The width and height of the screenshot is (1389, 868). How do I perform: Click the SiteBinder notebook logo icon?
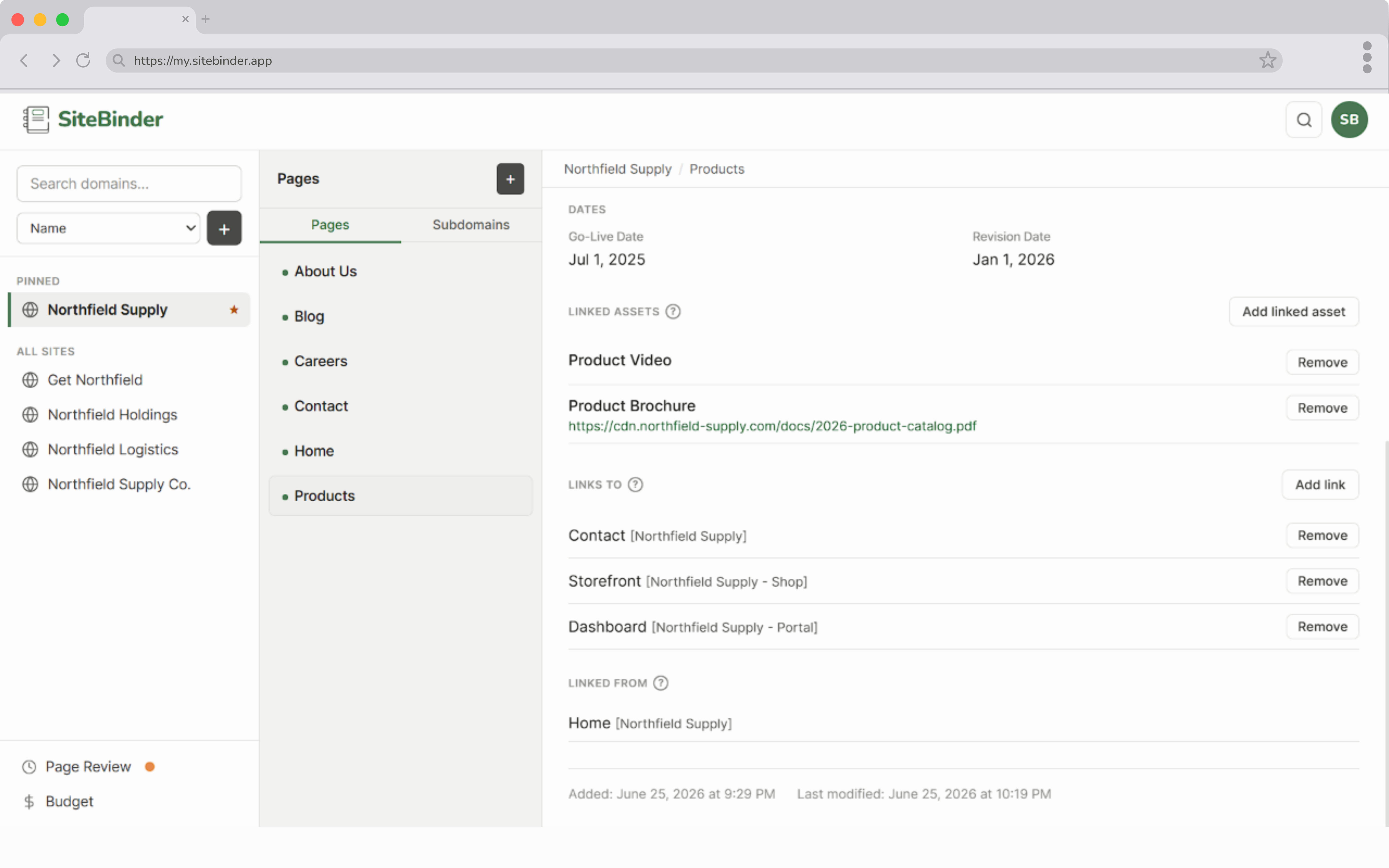[x=36, y=119]
